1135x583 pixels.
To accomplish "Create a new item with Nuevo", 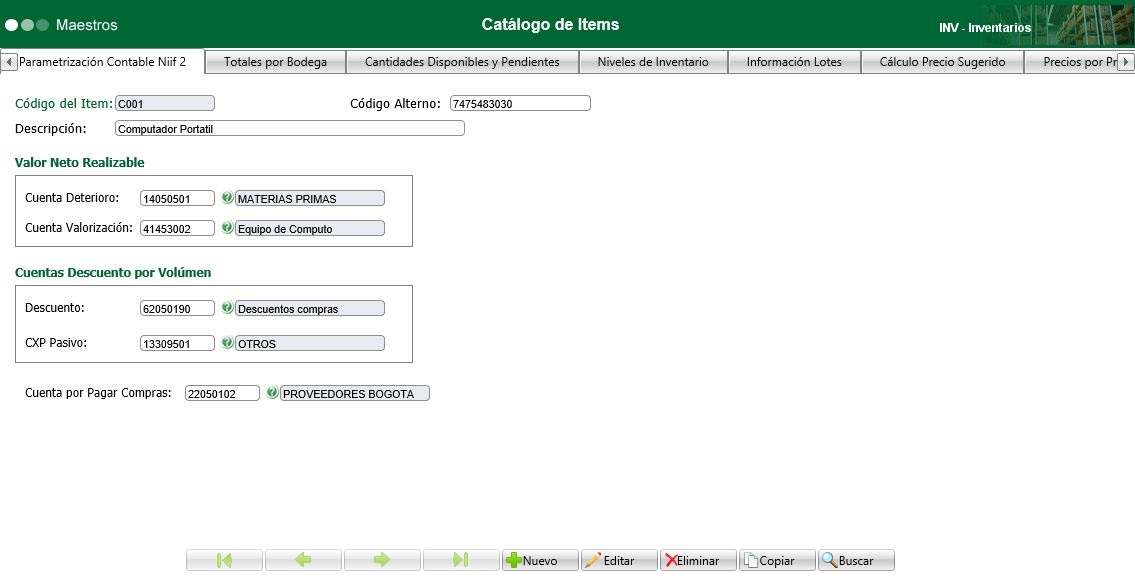I will click(x=539, y=560).
